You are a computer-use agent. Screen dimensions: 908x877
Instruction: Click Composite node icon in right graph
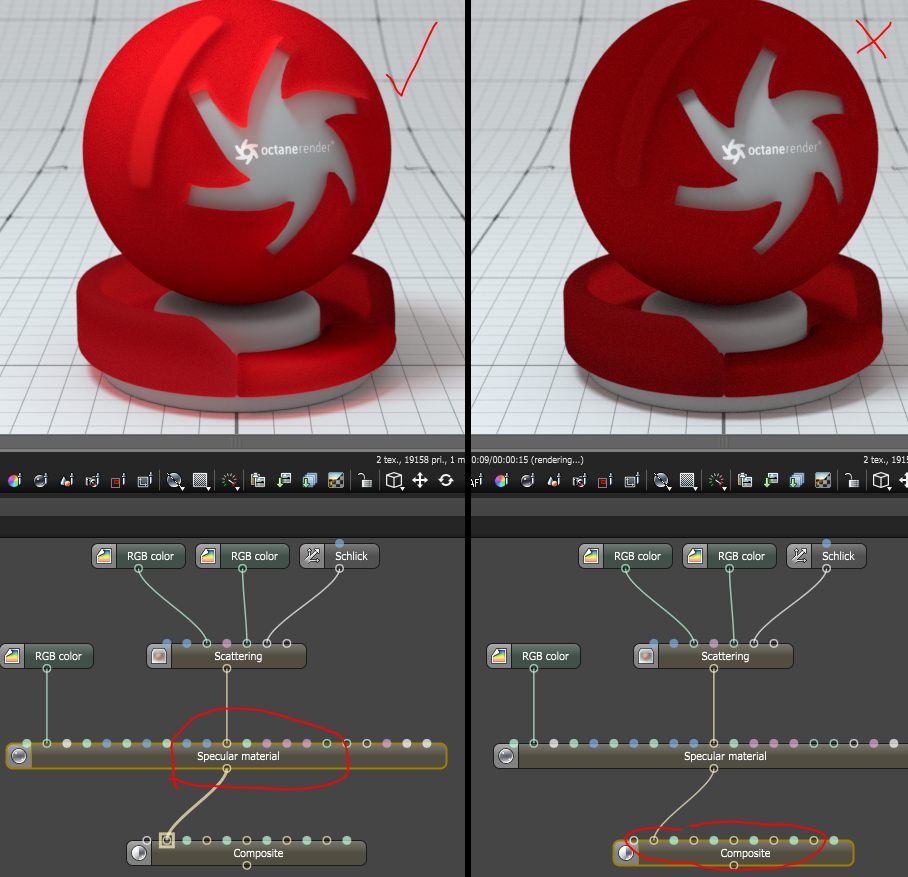click(626, 853)
